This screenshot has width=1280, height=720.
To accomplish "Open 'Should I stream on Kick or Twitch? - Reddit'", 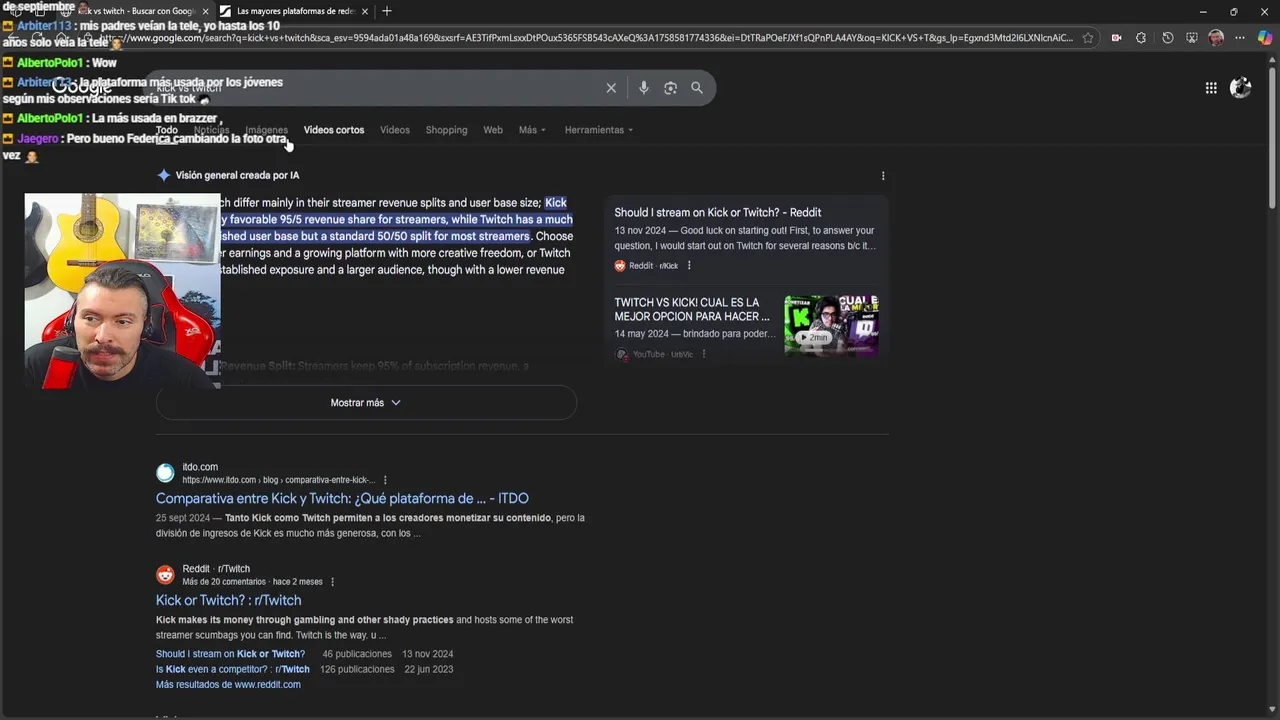I will tap(718, 212).
